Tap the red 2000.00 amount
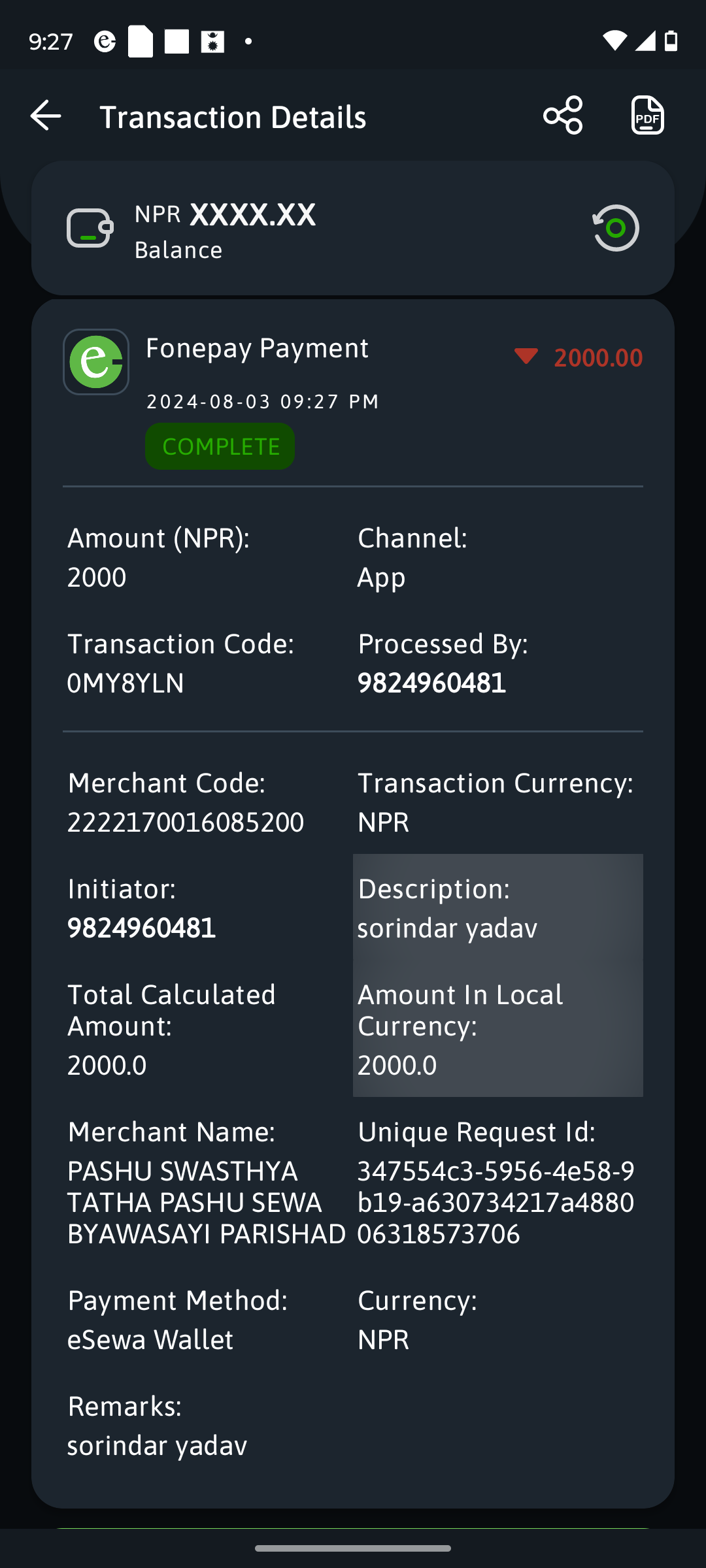The width and height of the screenshot is (706, 1568). pos(598,357)
